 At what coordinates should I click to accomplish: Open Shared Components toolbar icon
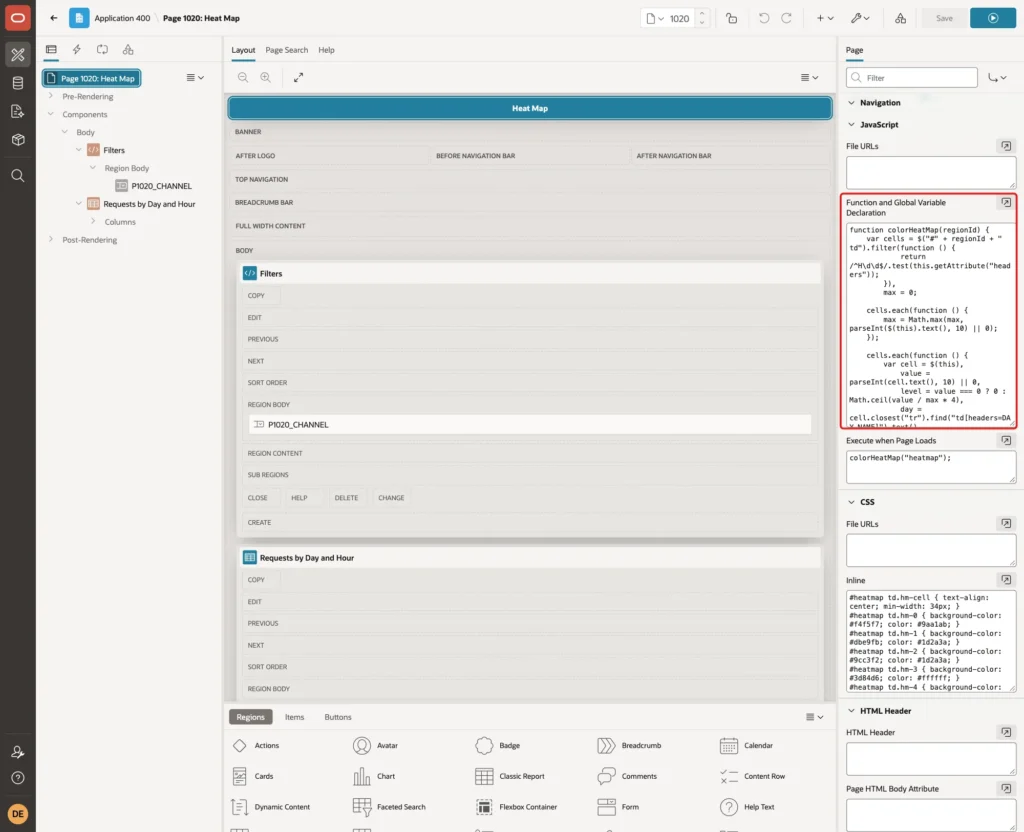900,18
